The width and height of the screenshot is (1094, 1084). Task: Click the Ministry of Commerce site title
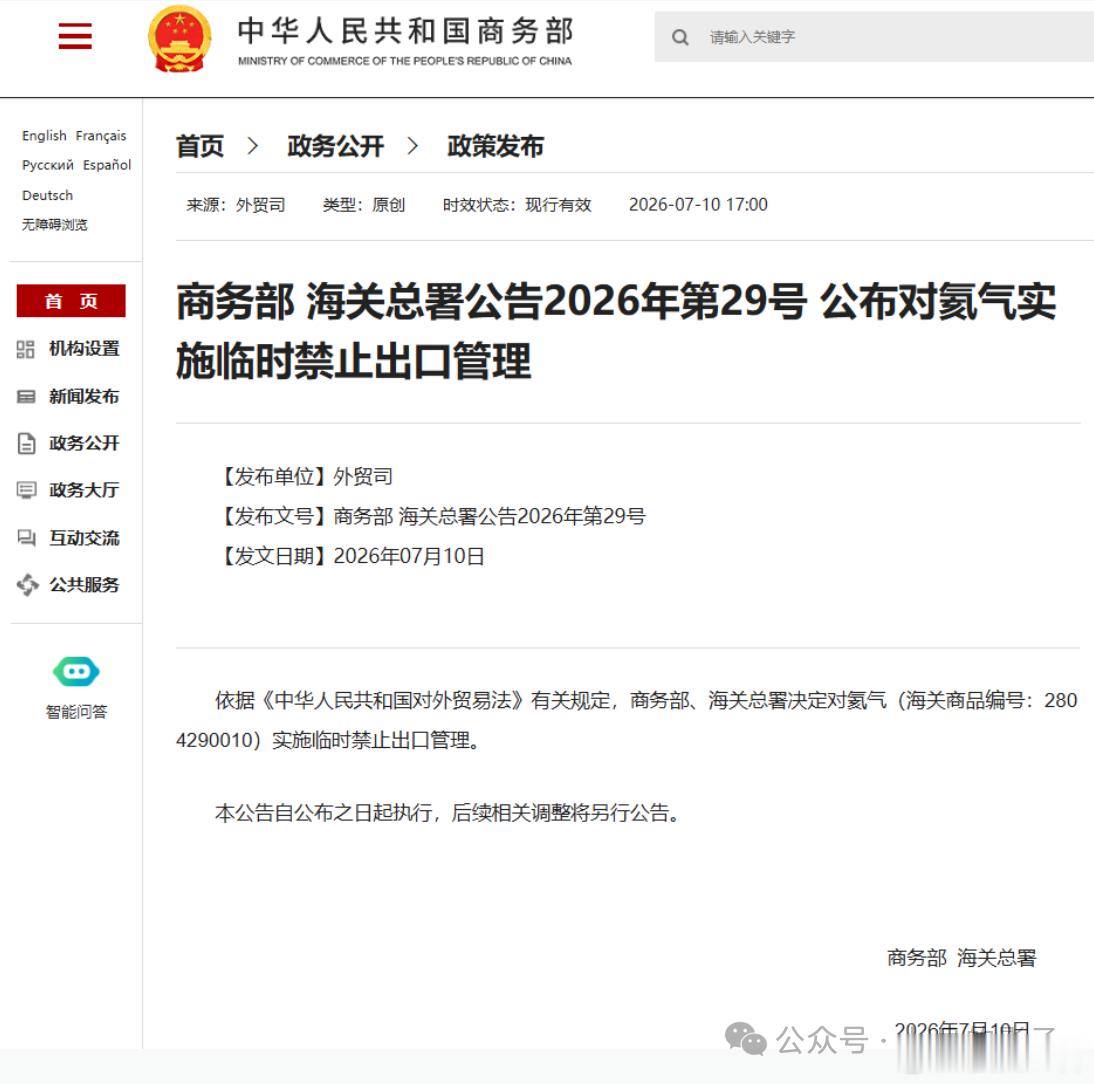[x=405, y=40]
